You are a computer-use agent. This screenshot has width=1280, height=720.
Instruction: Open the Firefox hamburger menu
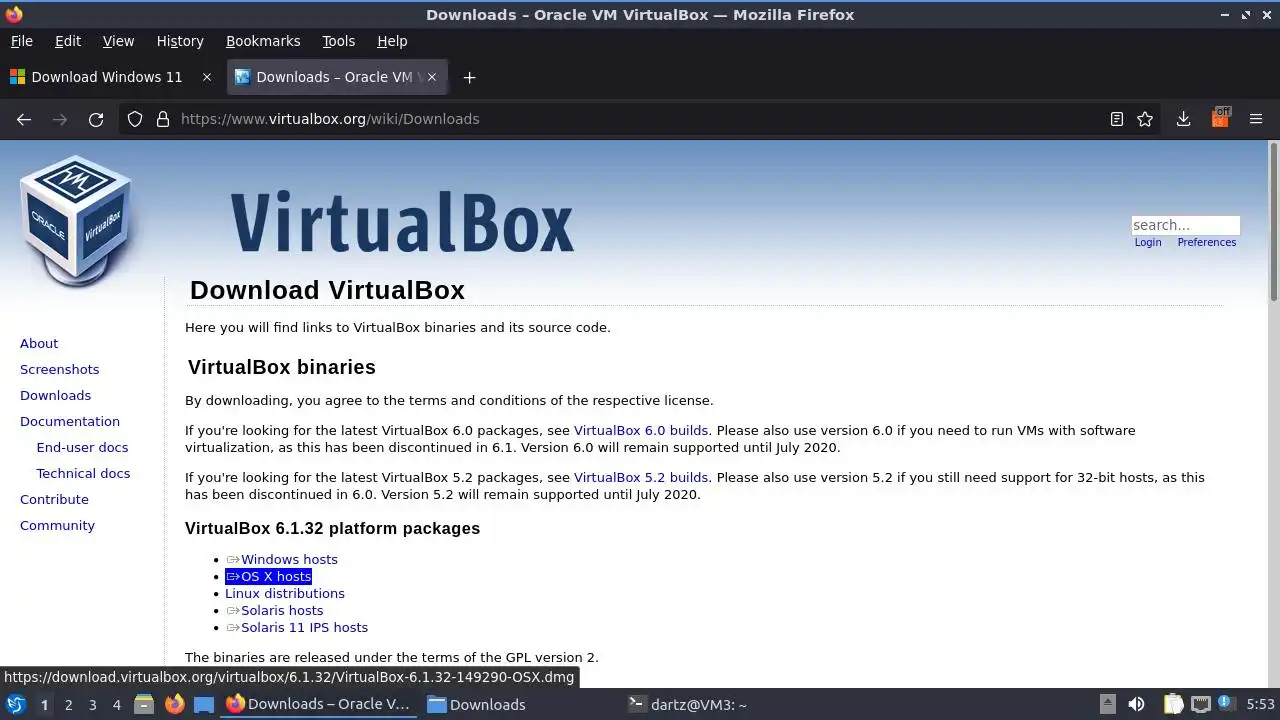coord(1256,119)
